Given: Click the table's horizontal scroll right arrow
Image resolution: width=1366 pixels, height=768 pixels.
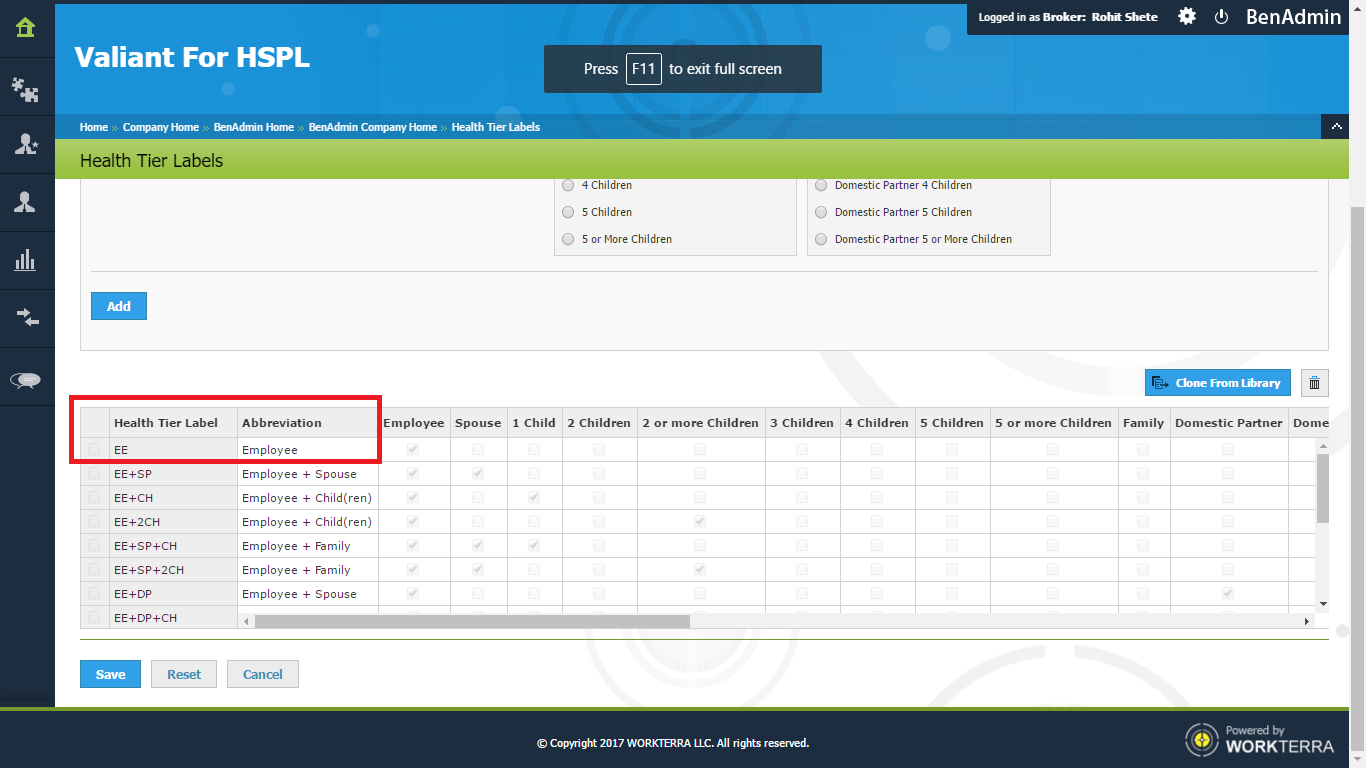Looking at the screenshot, I should click(1306, 621).
